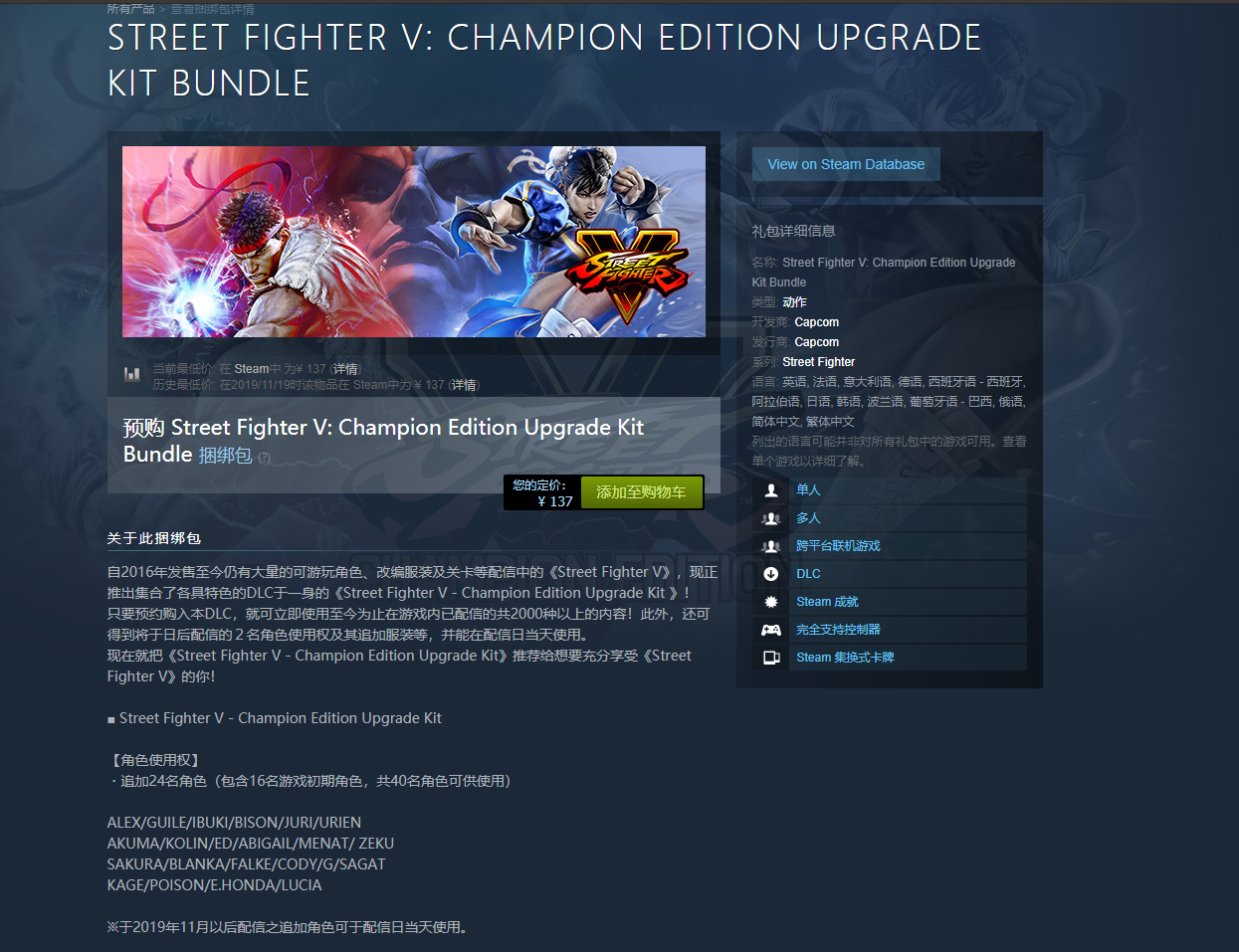
Task: Click the full controller support gamepad icon
Action: click(x=770, y=630)
